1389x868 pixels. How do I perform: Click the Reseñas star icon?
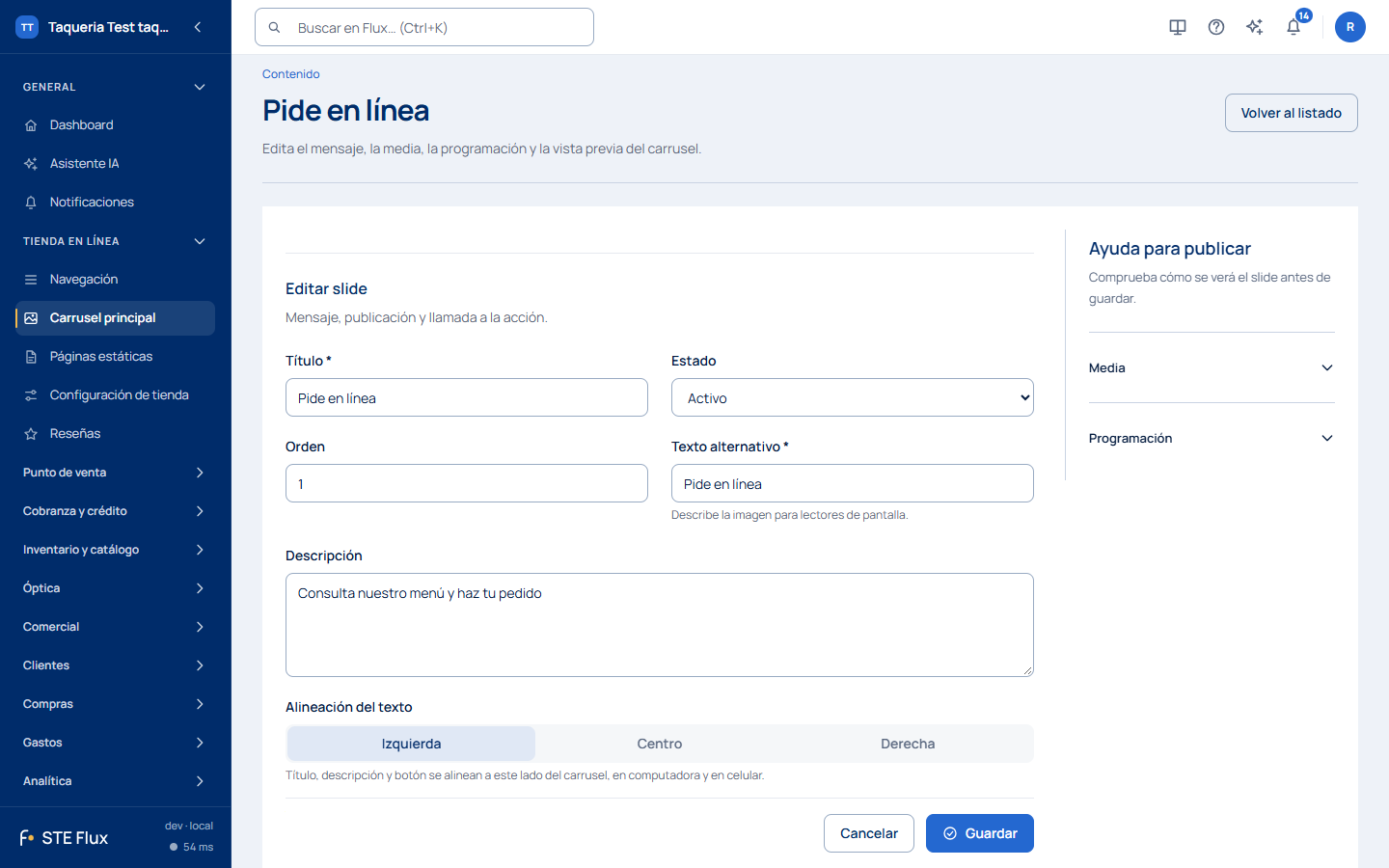pos(31,434)
